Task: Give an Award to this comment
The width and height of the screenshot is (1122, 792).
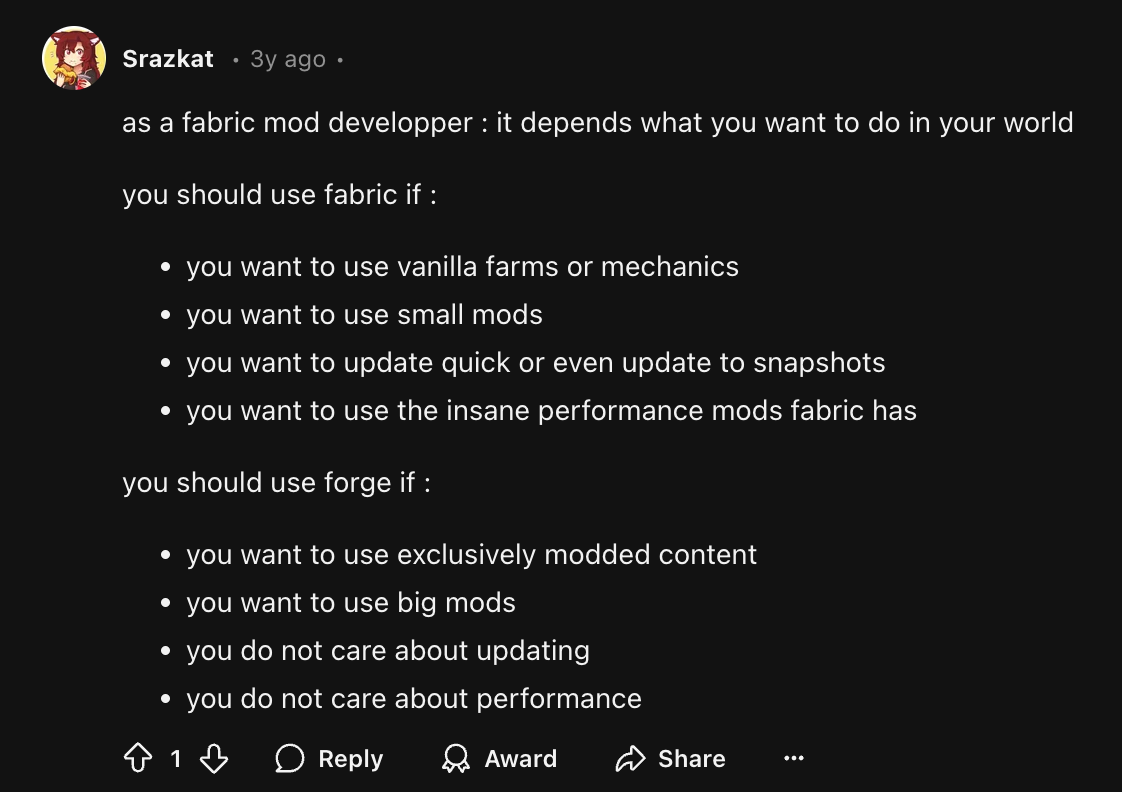Action: [499, 759]
